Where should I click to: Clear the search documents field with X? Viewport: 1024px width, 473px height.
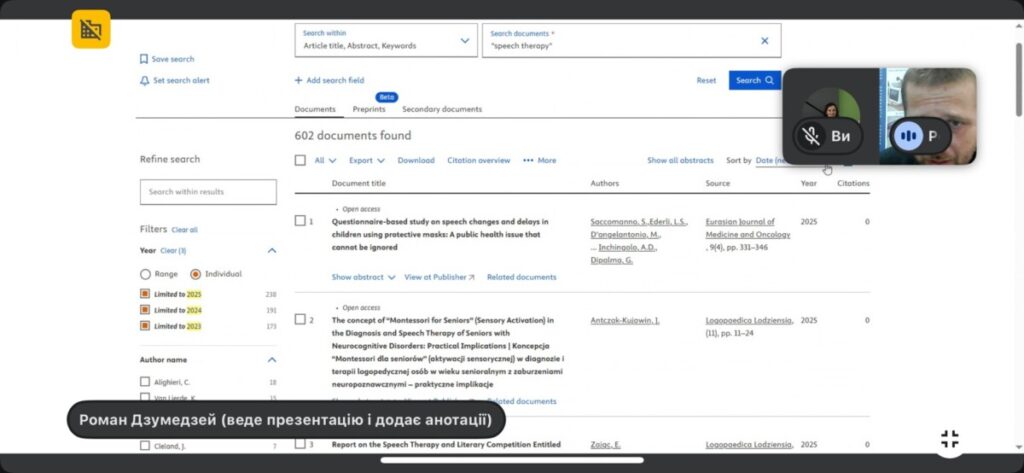765,41
